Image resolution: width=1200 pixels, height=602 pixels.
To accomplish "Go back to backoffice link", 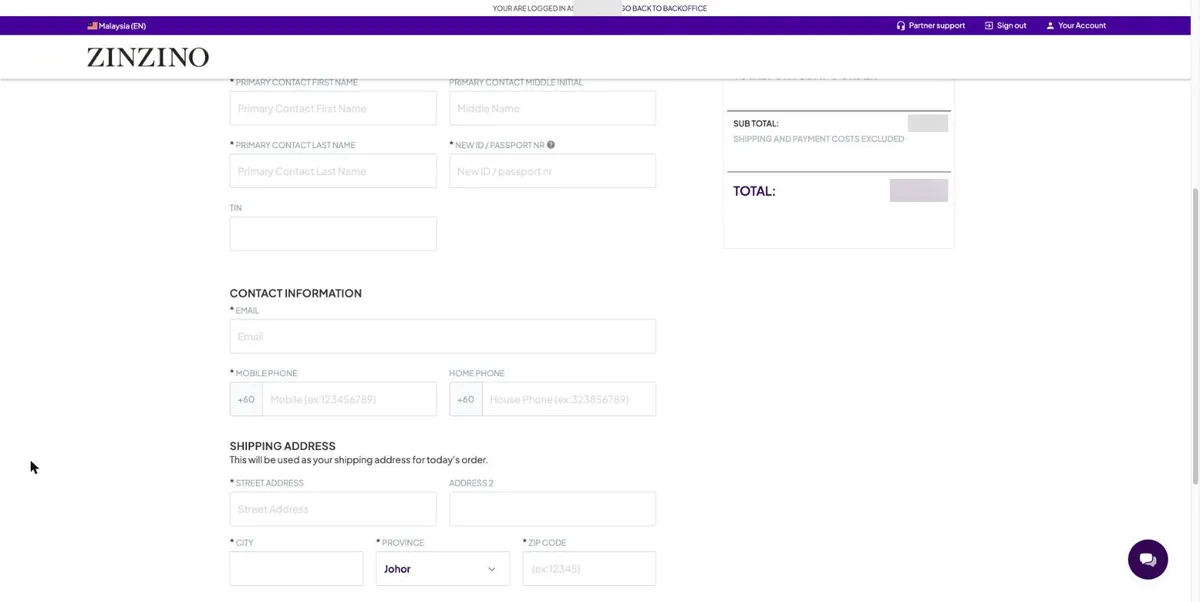I will (x=664, y=8).
